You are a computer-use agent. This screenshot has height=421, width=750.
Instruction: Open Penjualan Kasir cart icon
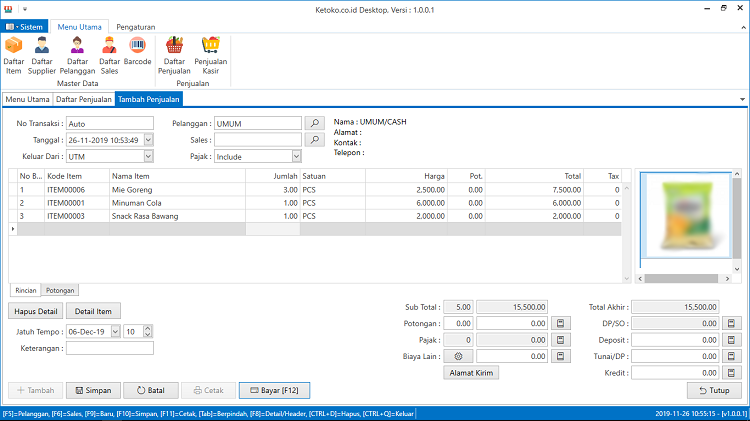pos(210,55)
